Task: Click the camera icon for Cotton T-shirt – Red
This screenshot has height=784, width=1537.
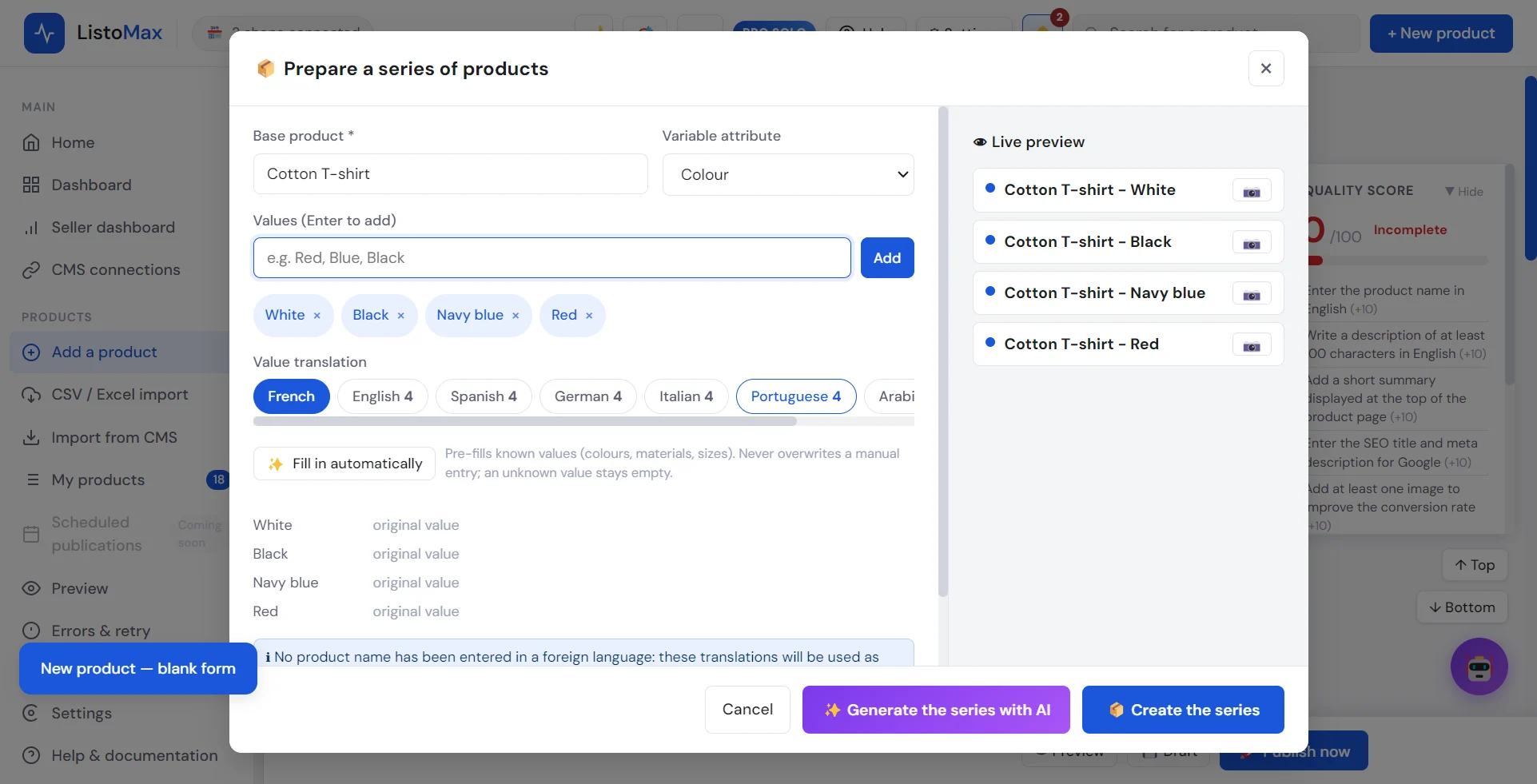Action: pos(1252,345)
